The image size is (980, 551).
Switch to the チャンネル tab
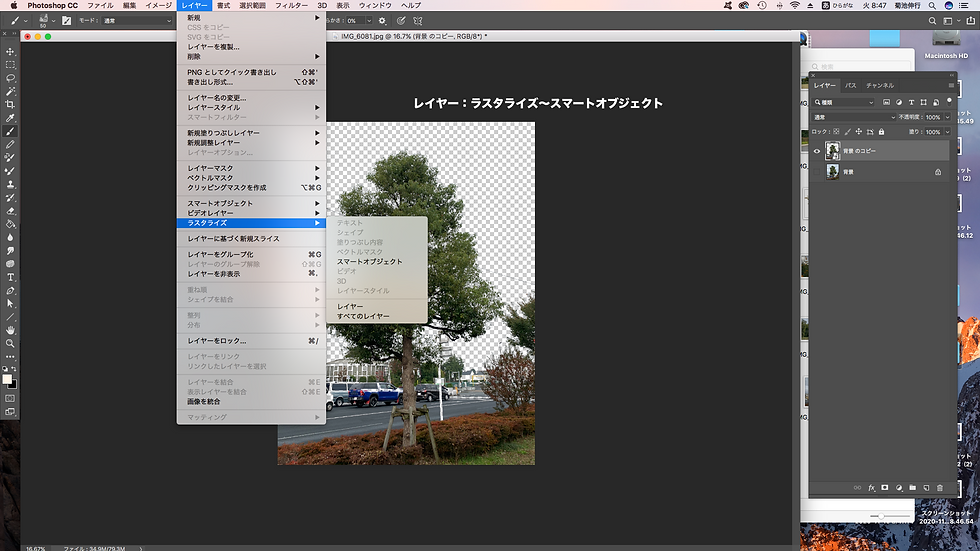(x=879, y=86)
